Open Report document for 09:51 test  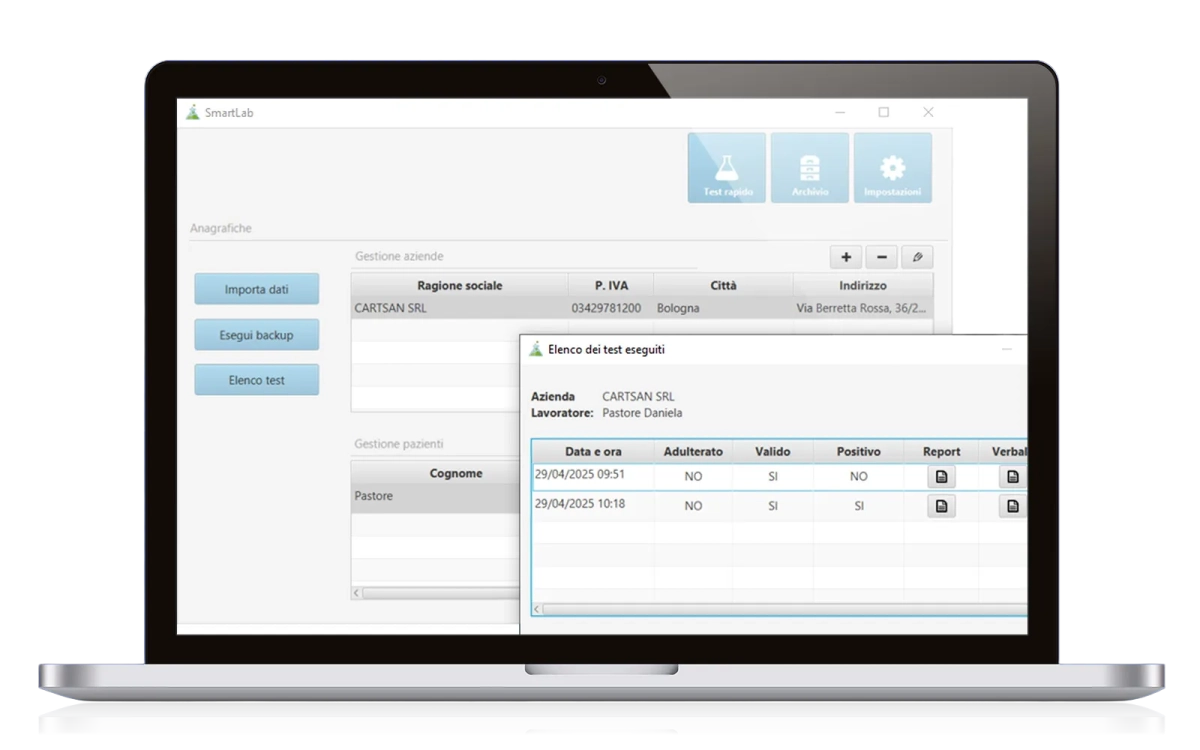pyautogui.click(x=940, y=477)
